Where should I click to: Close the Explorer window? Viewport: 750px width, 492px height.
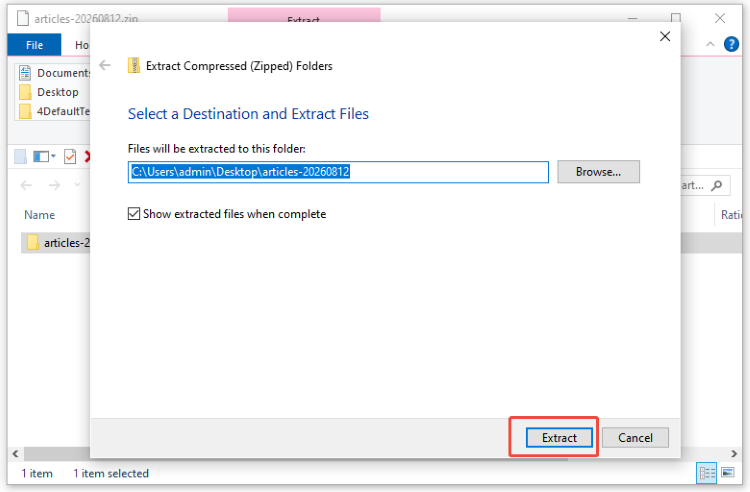click(719, 18)
